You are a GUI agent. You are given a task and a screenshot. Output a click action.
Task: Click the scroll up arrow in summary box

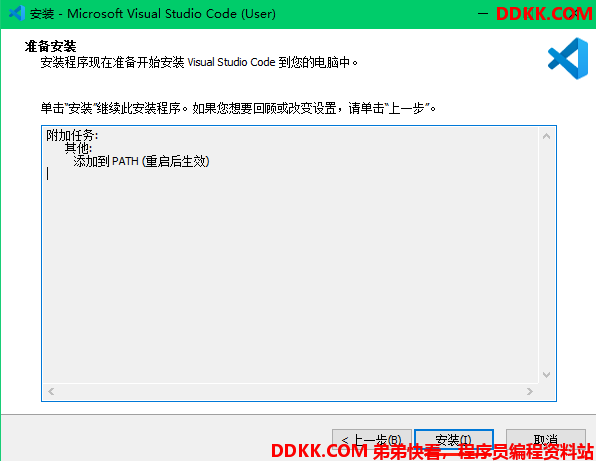[546, 136]
